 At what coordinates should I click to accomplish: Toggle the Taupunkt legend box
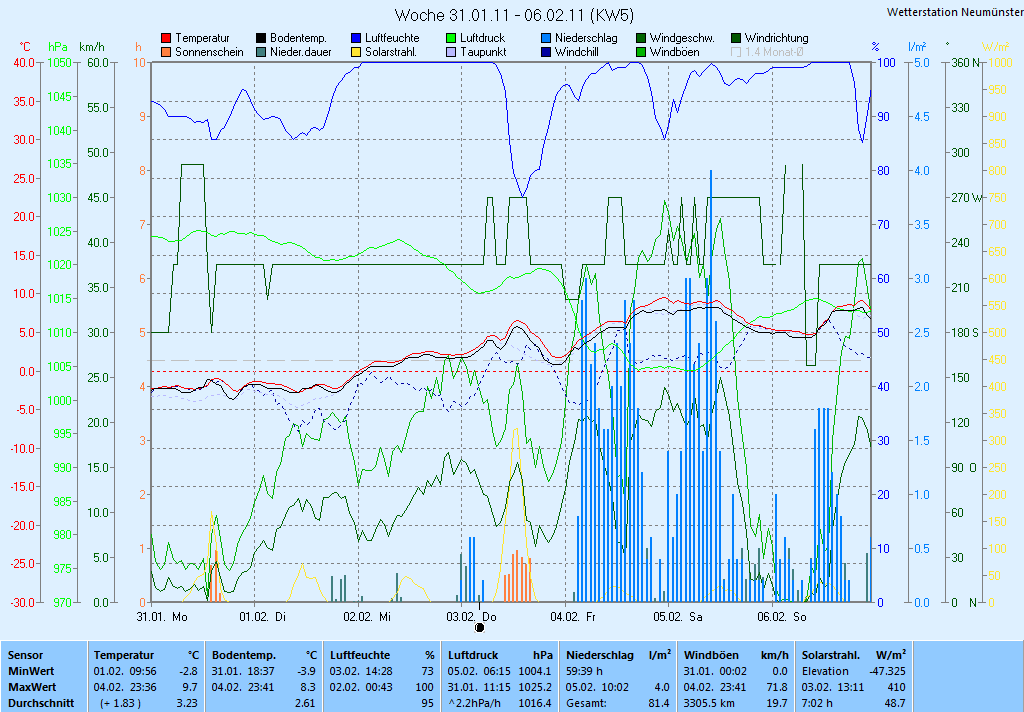pos(451,52)
